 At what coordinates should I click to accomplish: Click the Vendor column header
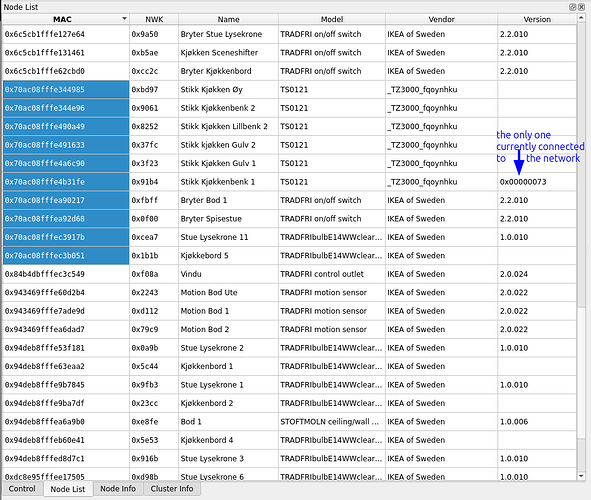point(441,19)
